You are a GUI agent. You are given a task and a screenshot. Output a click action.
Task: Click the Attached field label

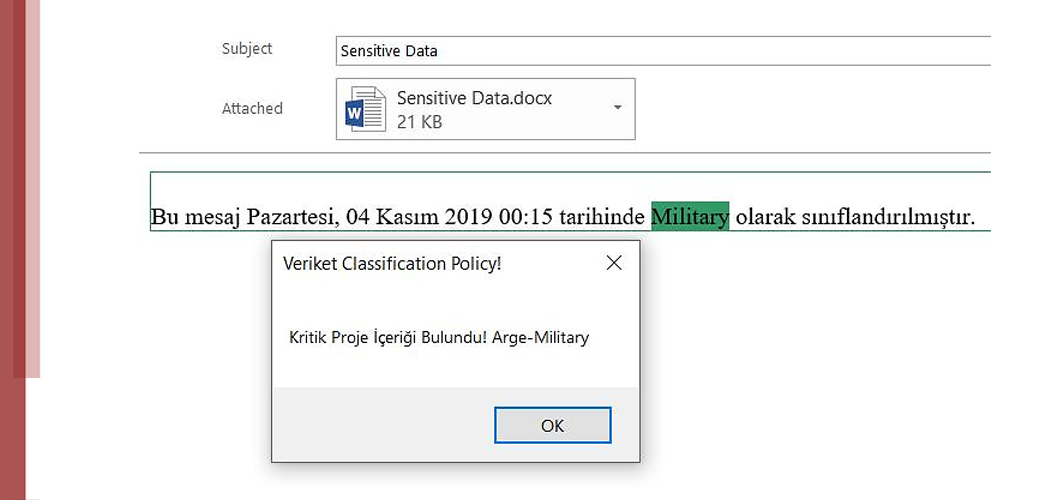tap(252, 108)
